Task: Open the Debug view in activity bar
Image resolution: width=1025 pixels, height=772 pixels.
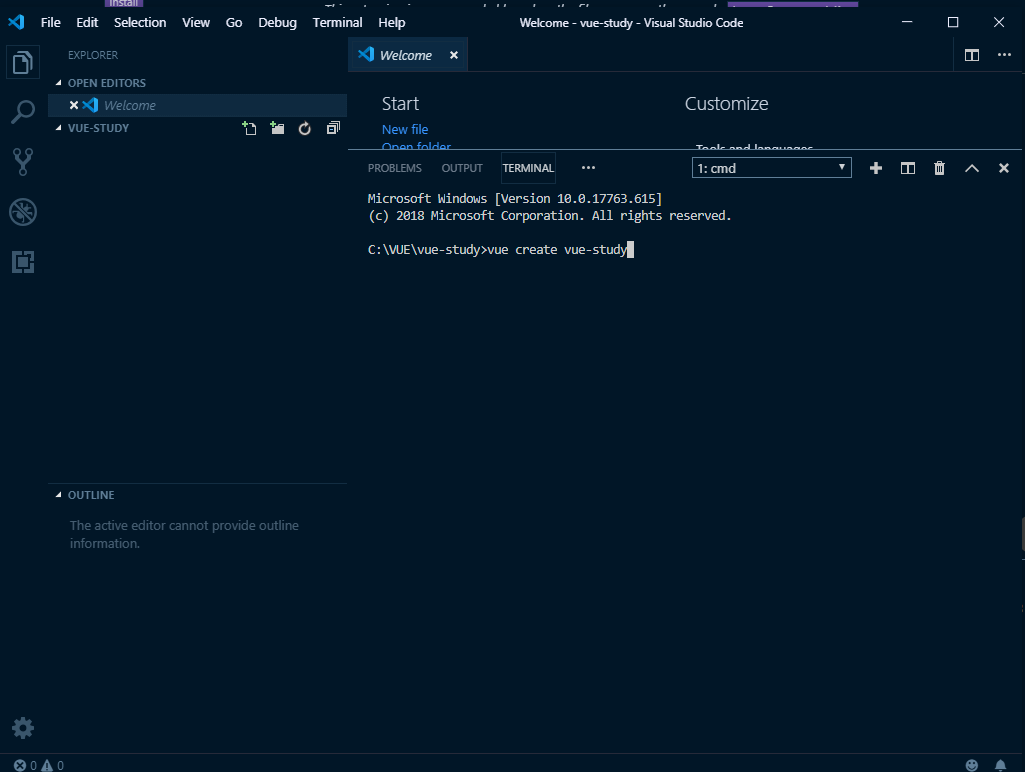Action: 23,212
